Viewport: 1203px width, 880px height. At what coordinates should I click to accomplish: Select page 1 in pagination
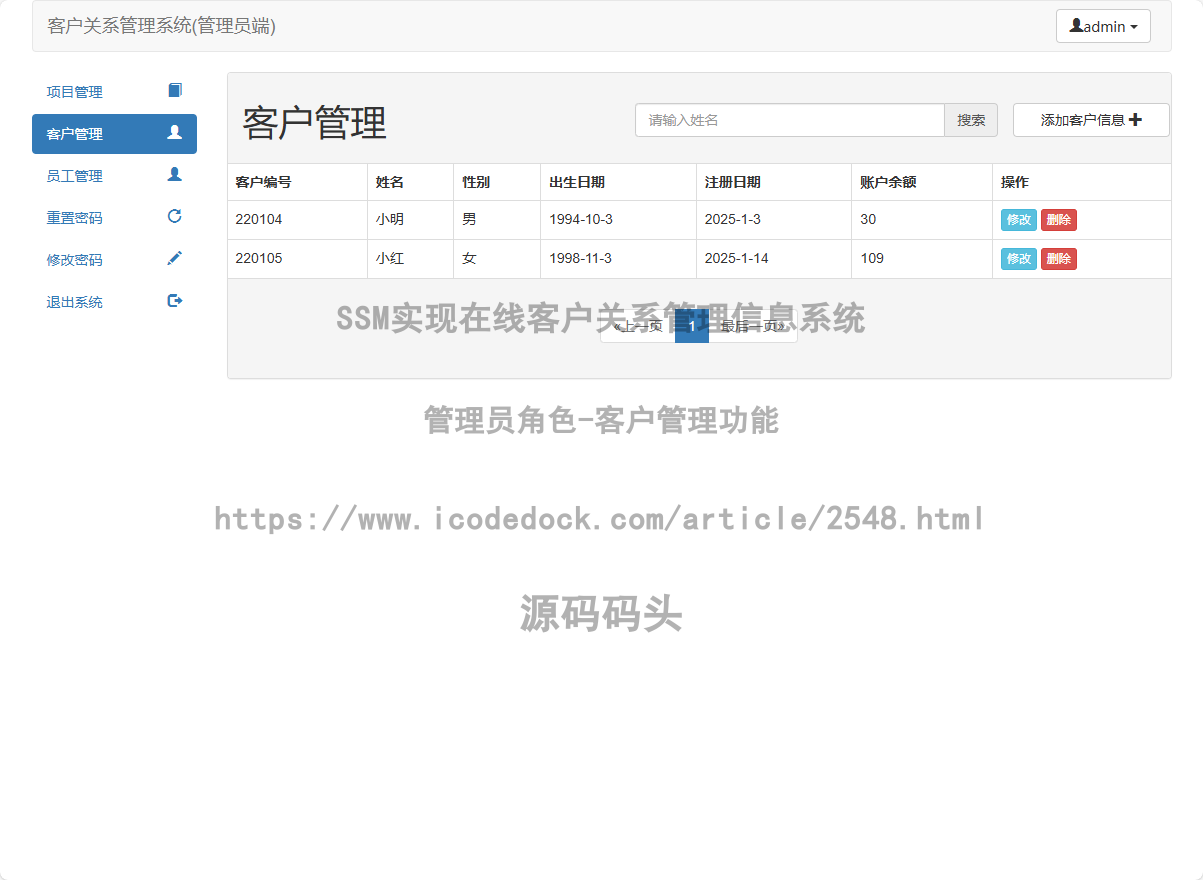pyautogui.click(x=692, y=326)
